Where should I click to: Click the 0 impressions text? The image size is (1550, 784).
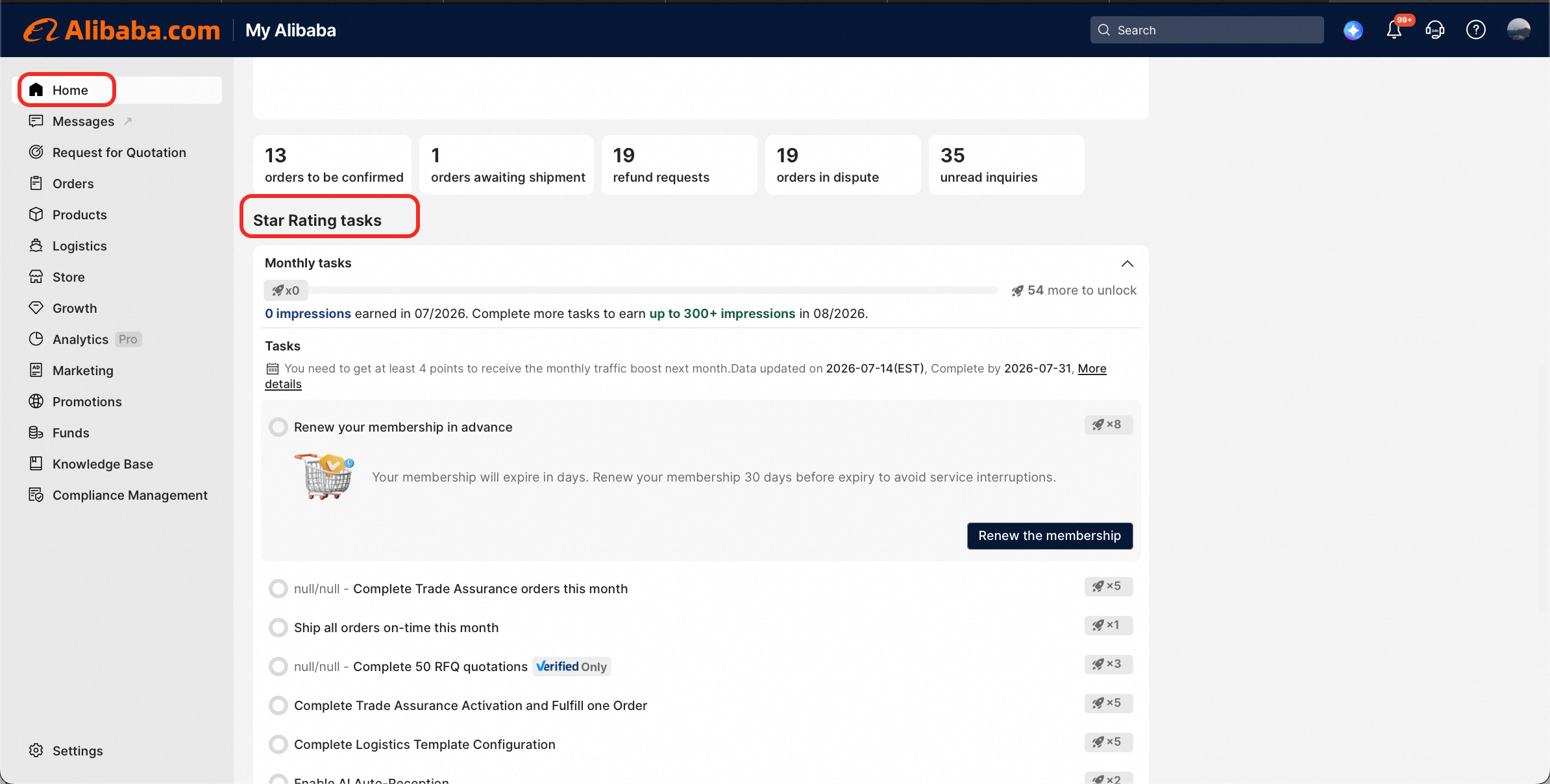pyautogui.click(x=308, y=314)
